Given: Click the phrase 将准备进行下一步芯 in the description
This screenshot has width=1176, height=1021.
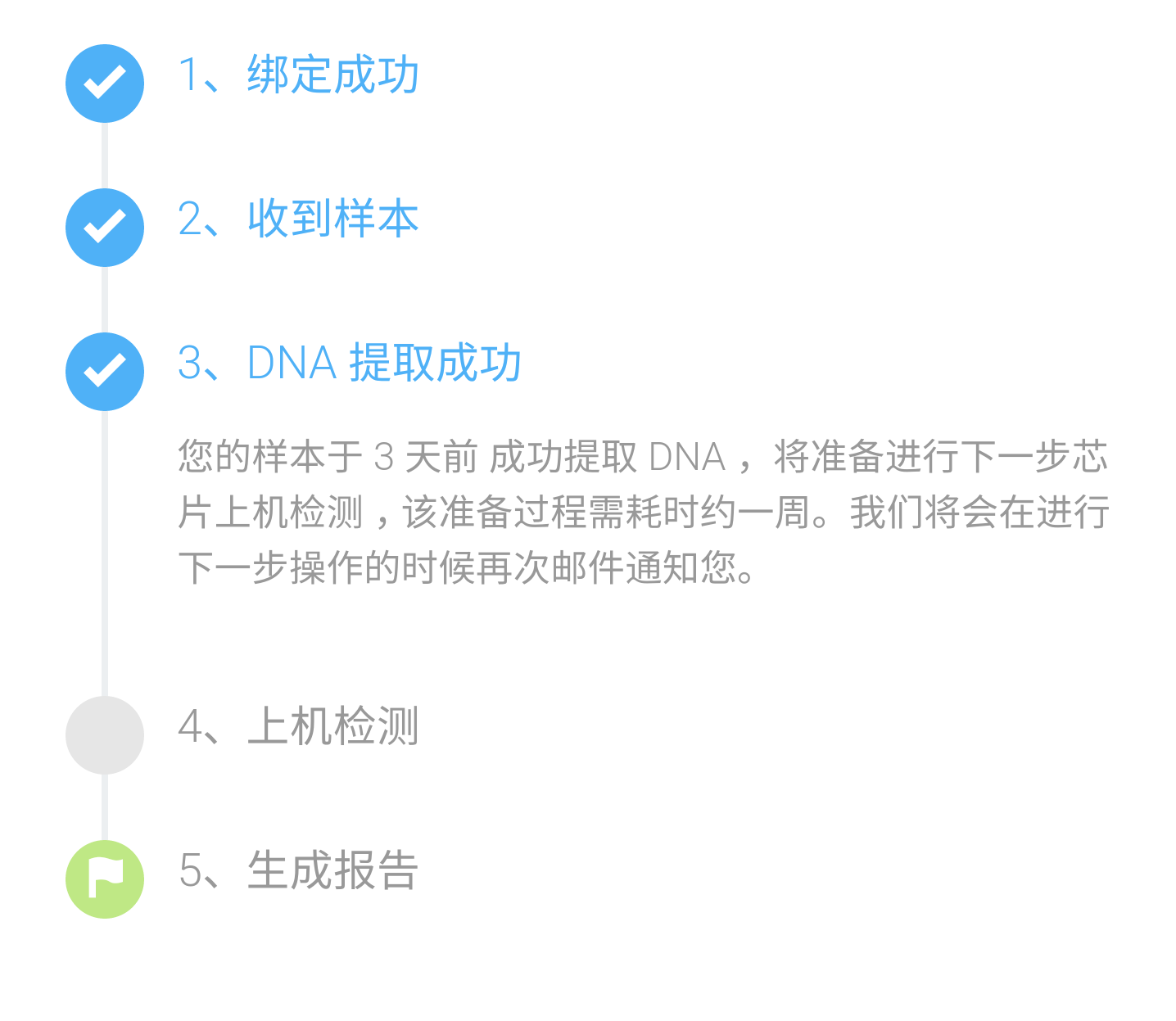Looking at the screenshot, I should coord(941,457).
